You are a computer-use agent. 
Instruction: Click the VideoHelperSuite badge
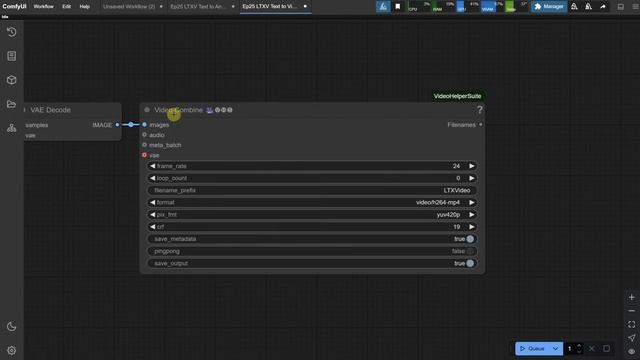(x=457, y=96)
